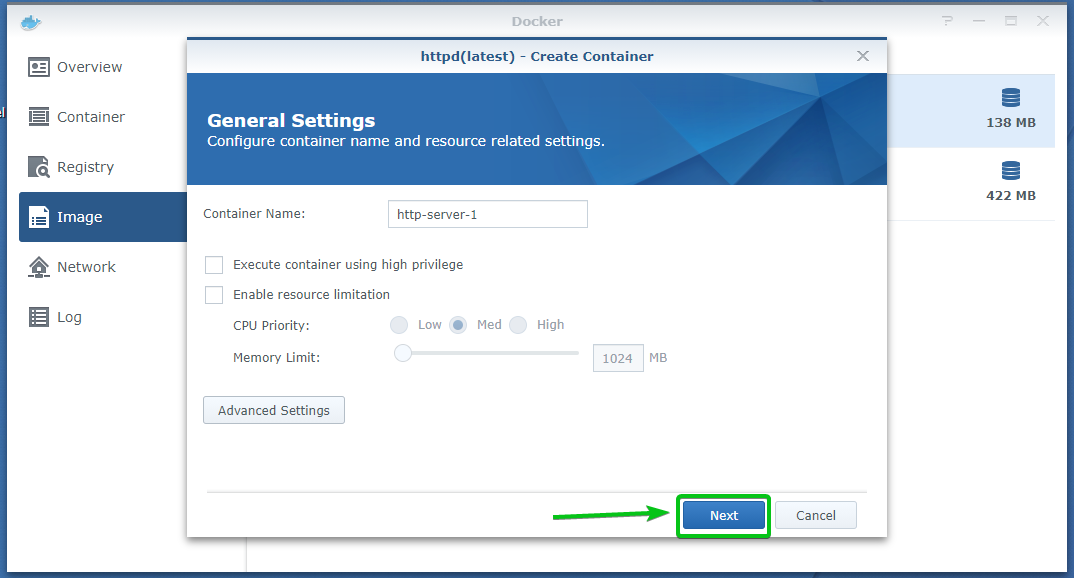Screen dimensions: 1074x578
Task: Select Med CPU priority
Action: pos(458,325)
